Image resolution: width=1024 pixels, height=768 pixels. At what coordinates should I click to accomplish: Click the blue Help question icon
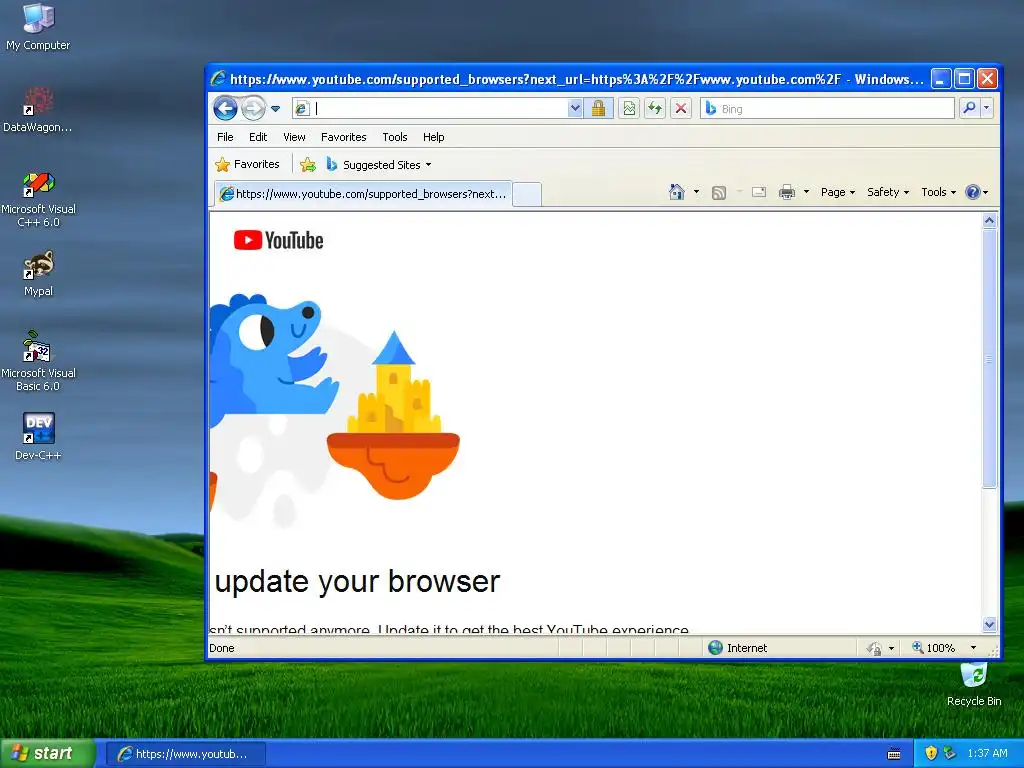[x=972, y=192]
